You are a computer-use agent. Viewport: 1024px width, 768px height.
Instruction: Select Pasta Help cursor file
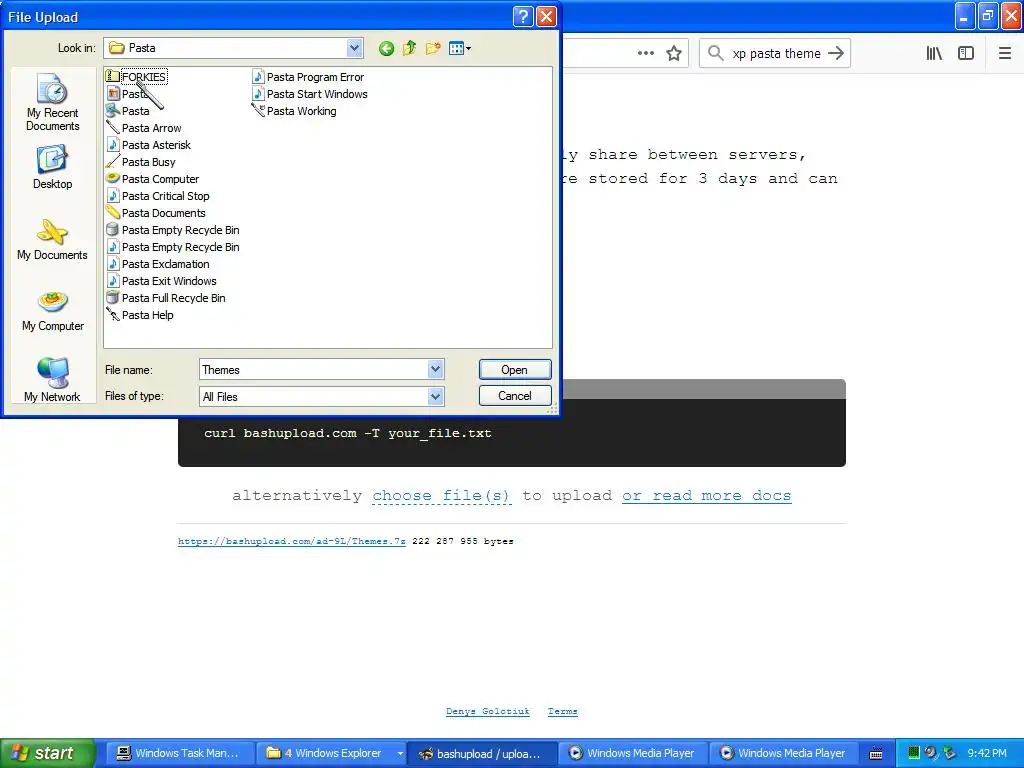click(140, 315)
